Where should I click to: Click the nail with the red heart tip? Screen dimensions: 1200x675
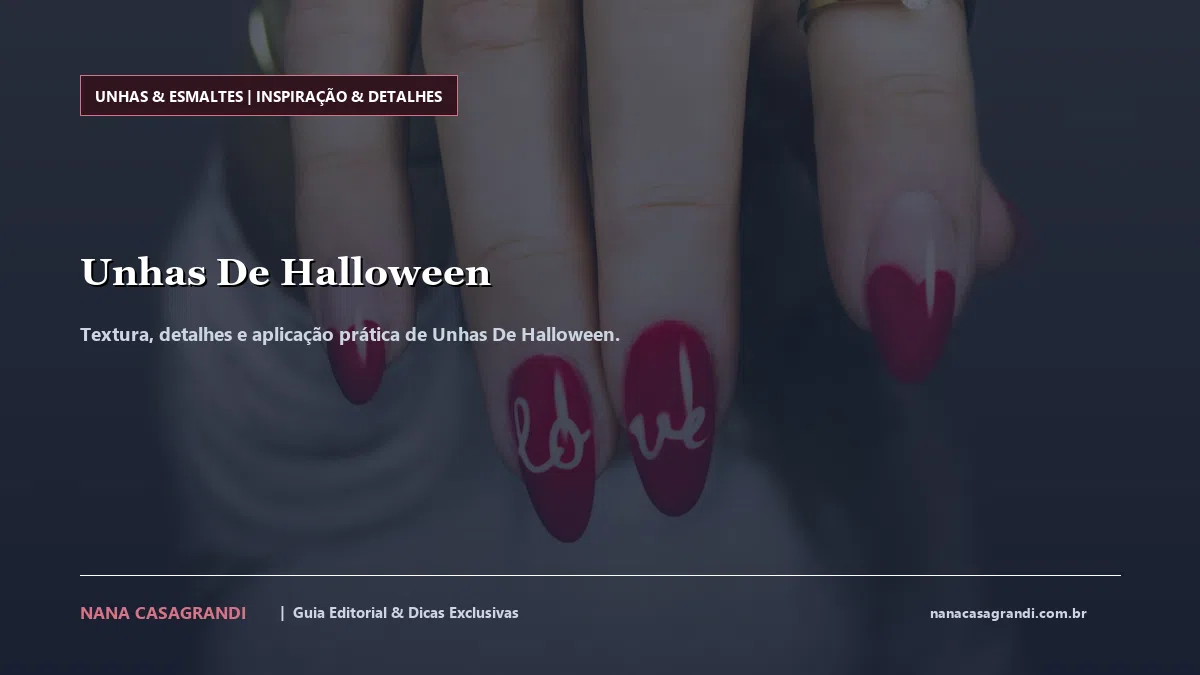click(x=908, y=288)
